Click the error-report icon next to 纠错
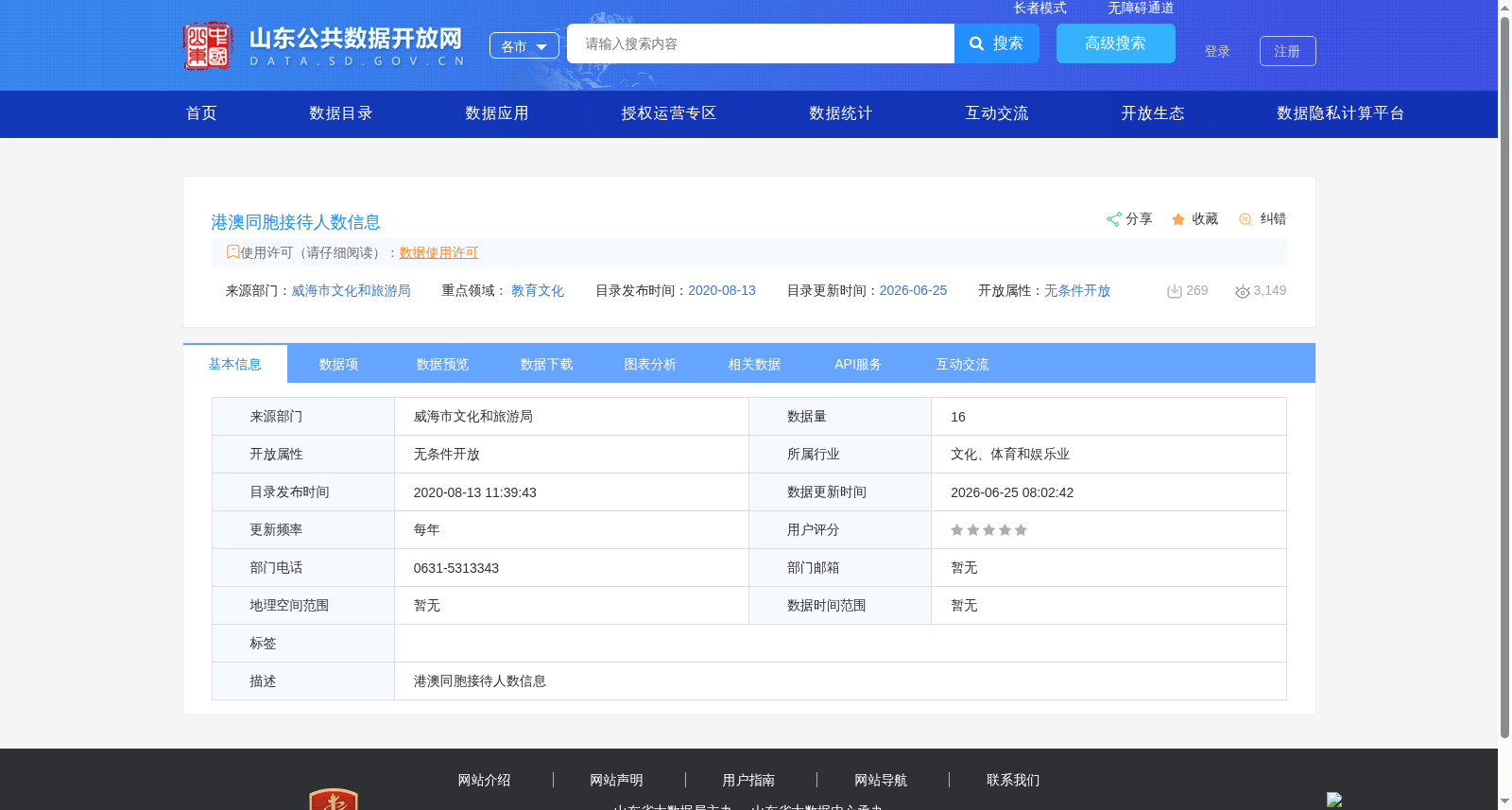 tap(1246, 219)
